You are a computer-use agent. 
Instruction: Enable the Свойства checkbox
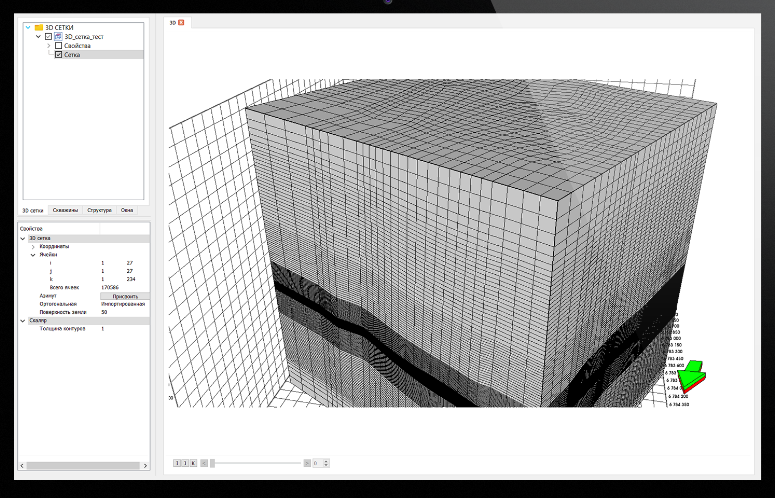(58, 46)
